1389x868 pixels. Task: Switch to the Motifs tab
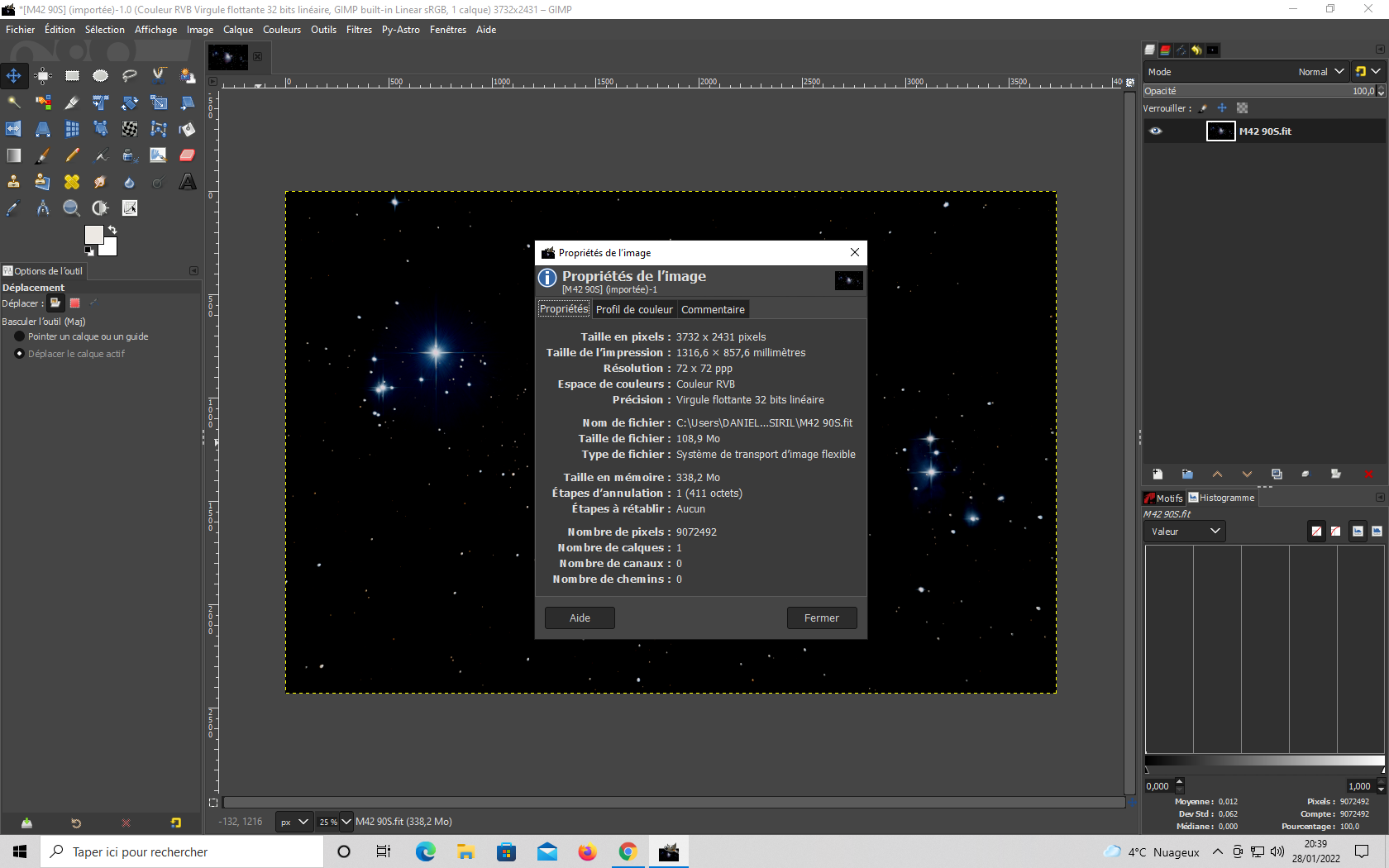[1163, 498]
